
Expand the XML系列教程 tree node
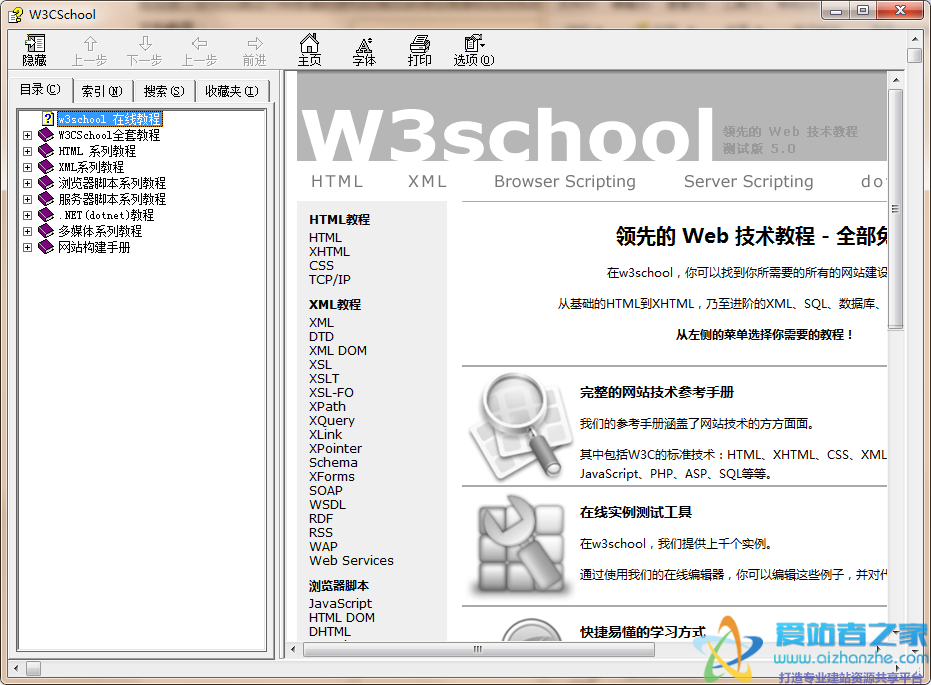click(27, 167)
